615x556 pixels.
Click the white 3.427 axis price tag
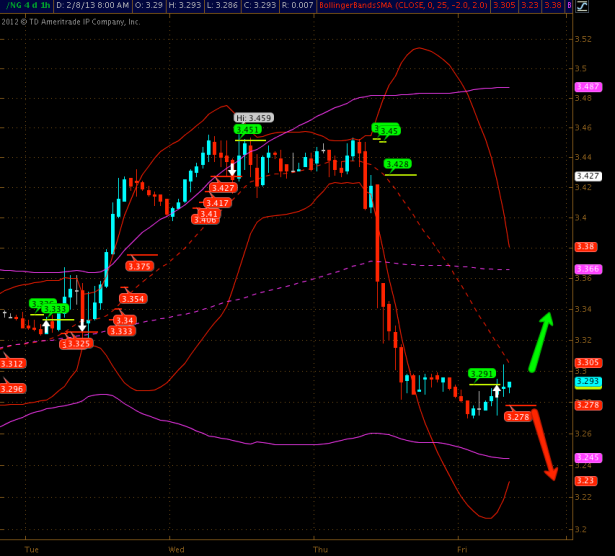click(588, 176)
